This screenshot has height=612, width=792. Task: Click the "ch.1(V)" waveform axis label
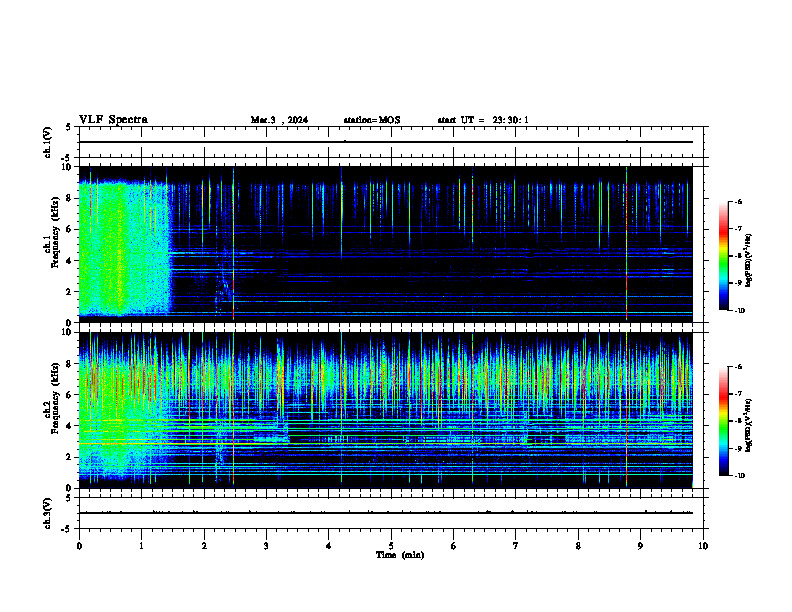pos(47,142)
